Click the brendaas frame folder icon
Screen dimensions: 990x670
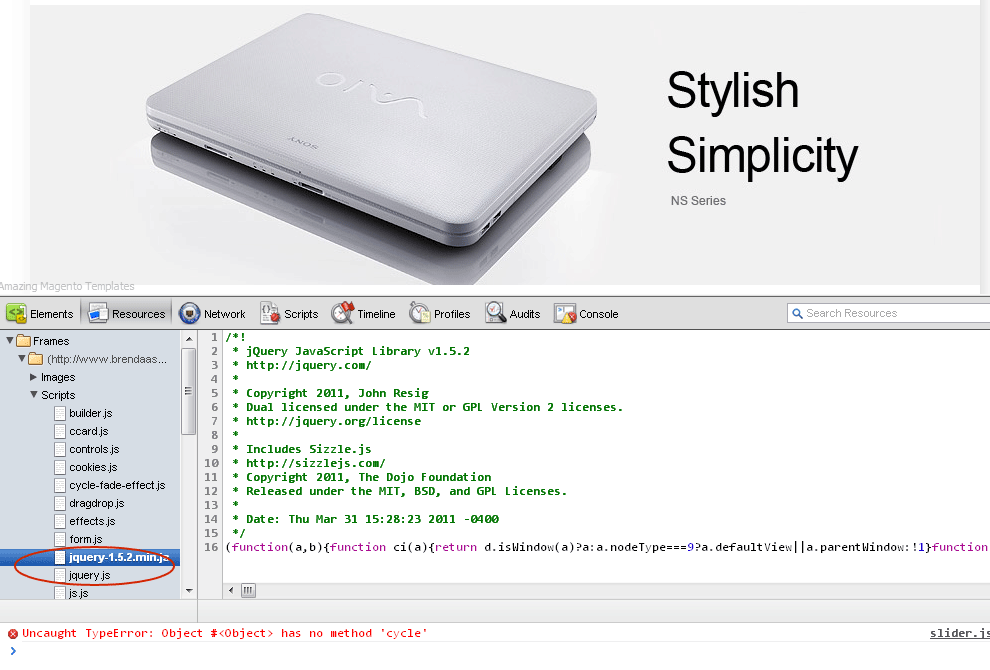36,359
